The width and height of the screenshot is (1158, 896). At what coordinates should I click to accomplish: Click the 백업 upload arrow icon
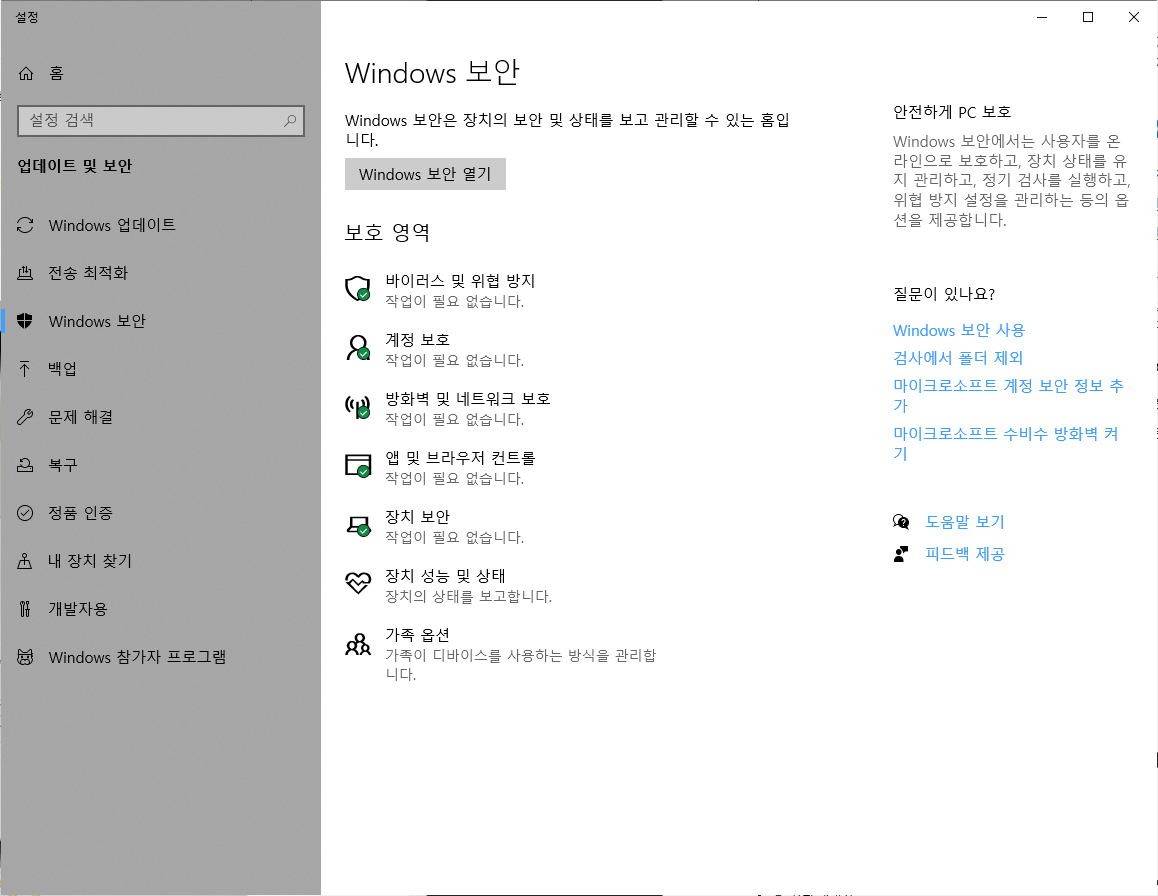point(25,369)
